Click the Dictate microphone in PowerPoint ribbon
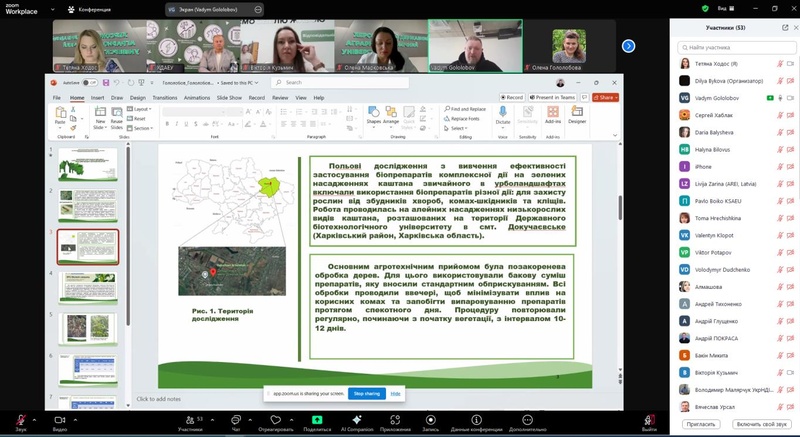This screenshot has height=437, width=800. tap(503, 113)
